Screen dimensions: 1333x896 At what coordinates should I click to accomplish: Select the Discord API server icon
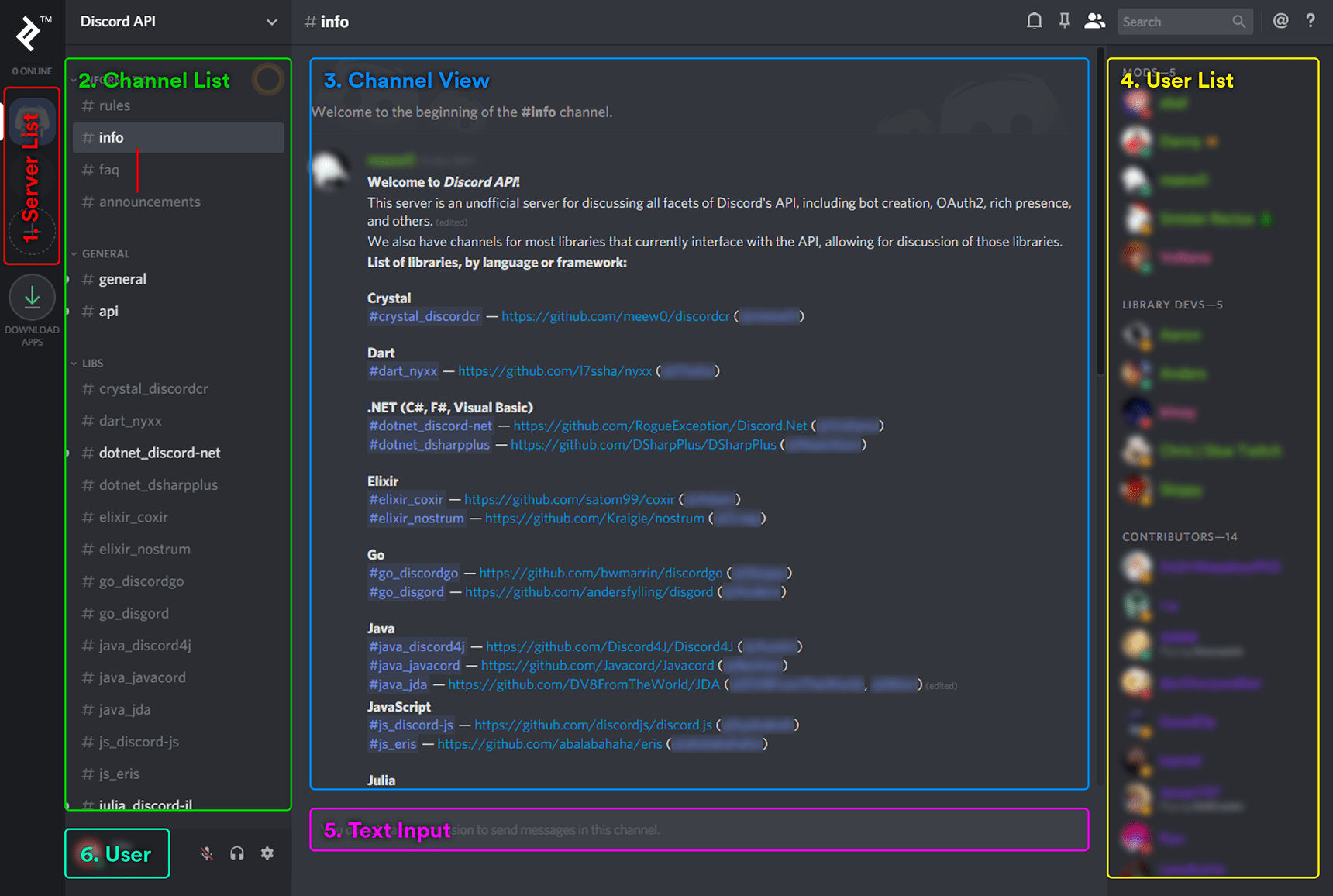[x=32, y=120]
